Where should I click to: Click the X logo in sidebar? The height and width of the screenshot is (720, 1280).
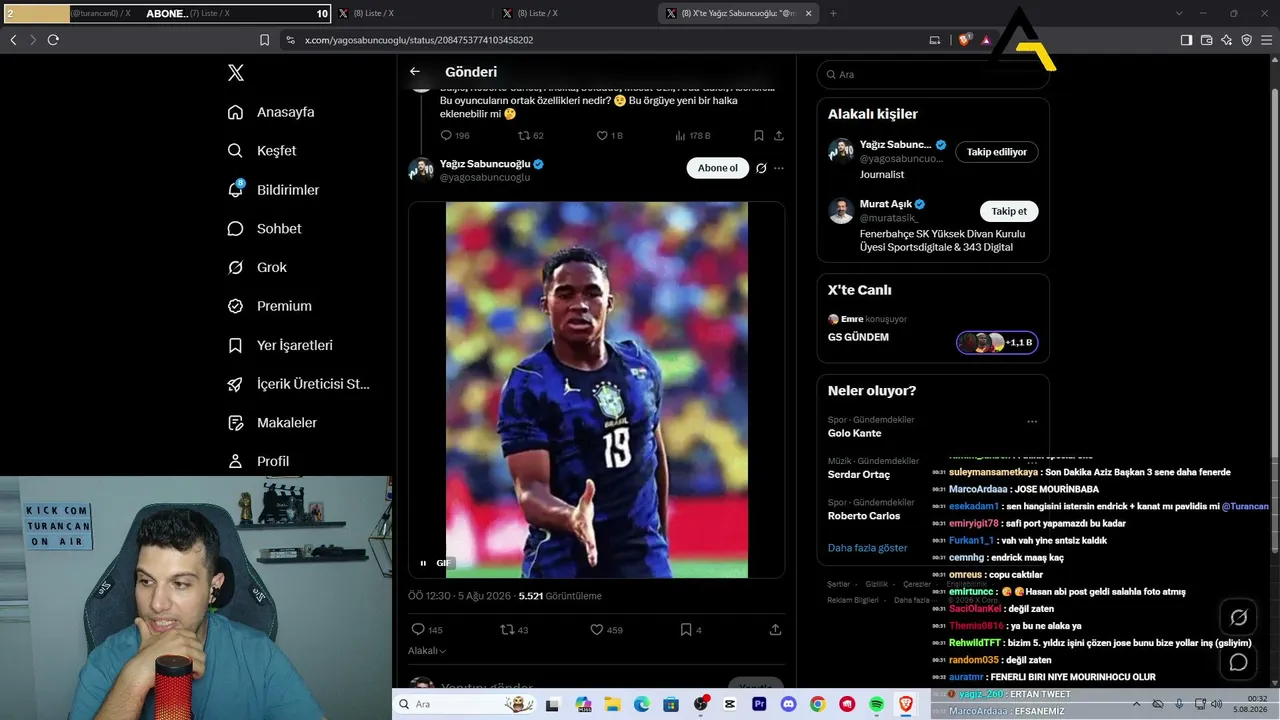(236, 73)
